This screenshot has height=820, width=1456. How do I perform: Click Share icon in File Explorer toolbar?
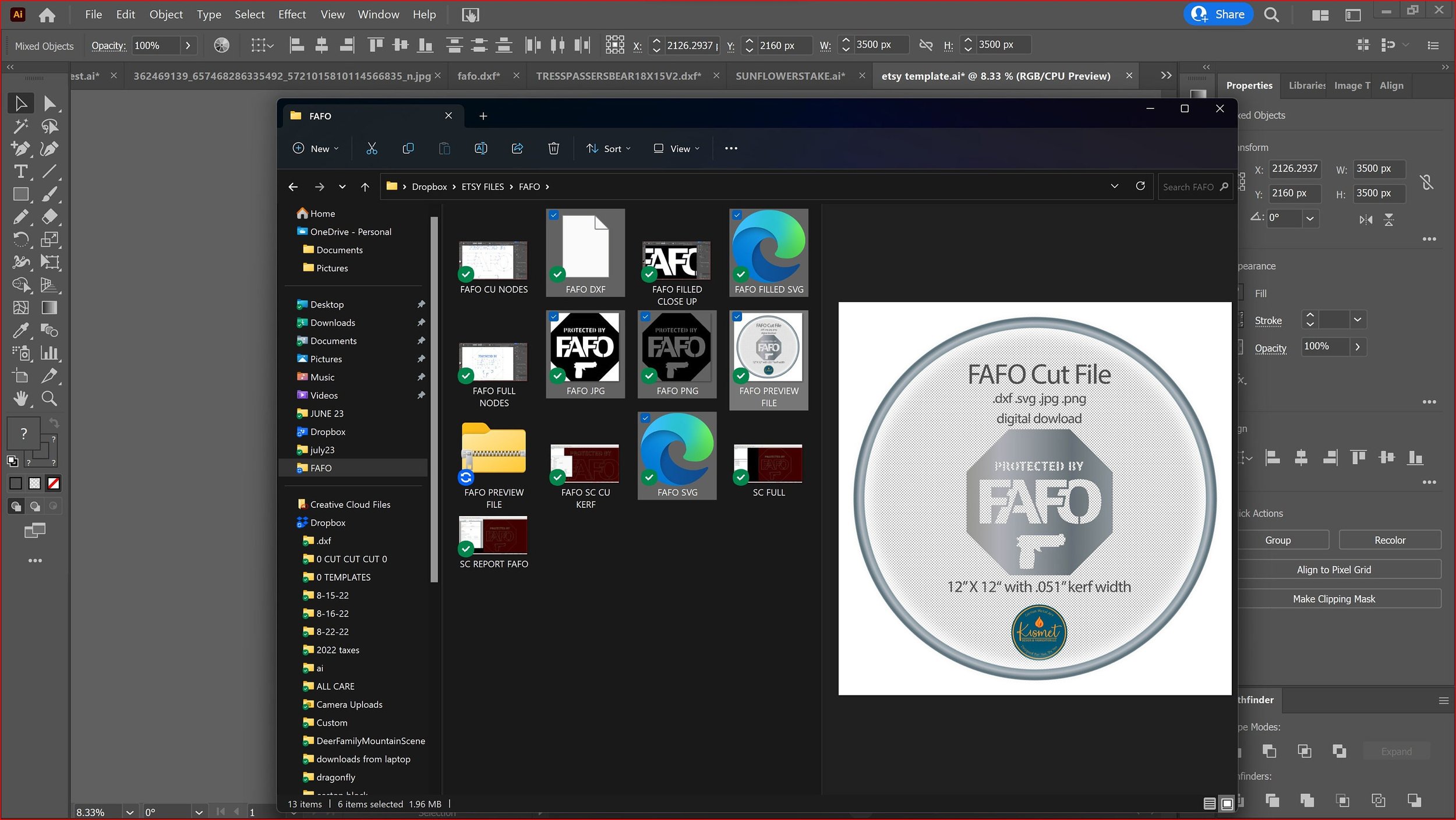(x=517, y=149)
